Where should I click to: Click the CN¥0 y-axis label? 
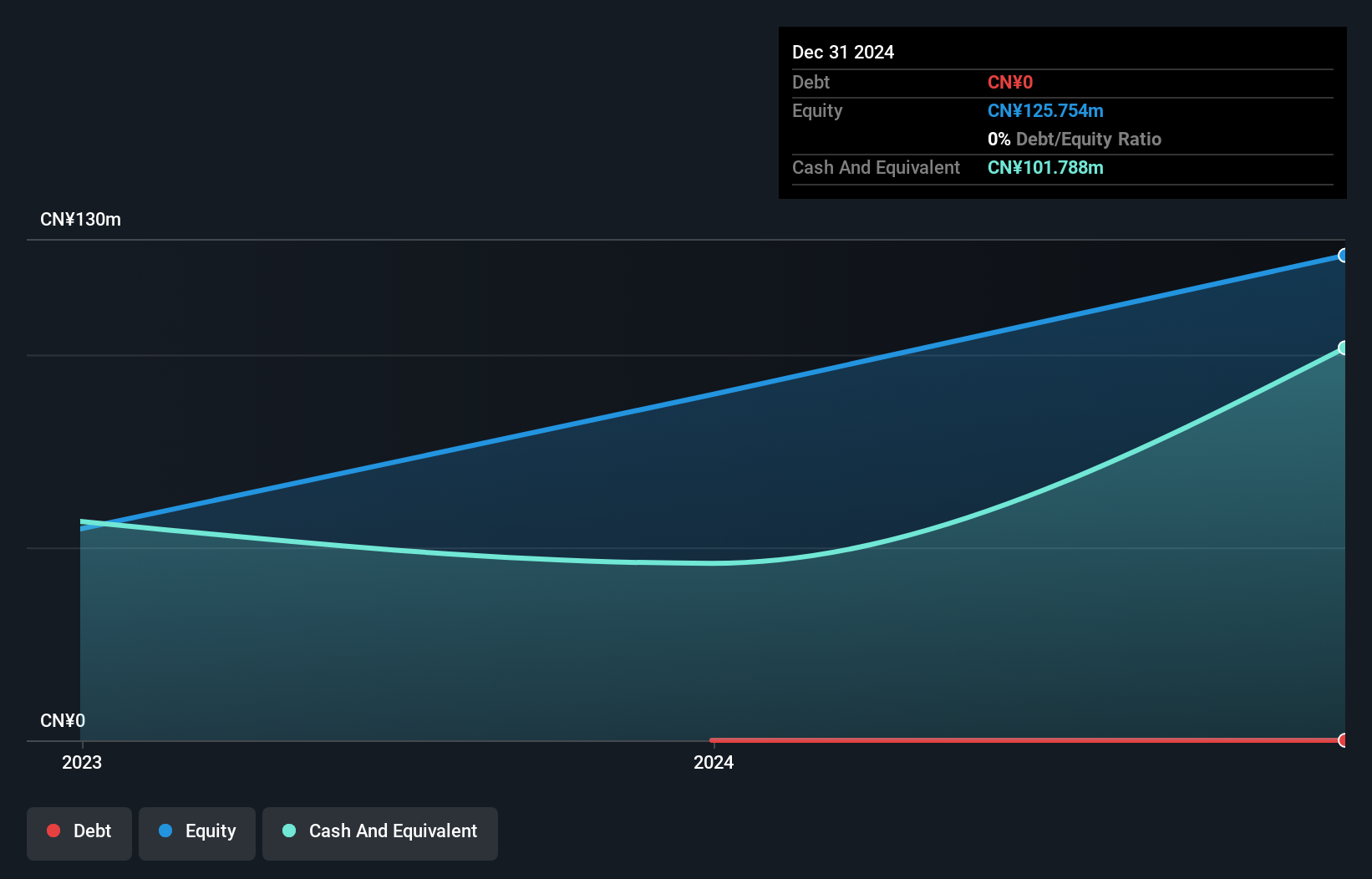pos(63,720)
